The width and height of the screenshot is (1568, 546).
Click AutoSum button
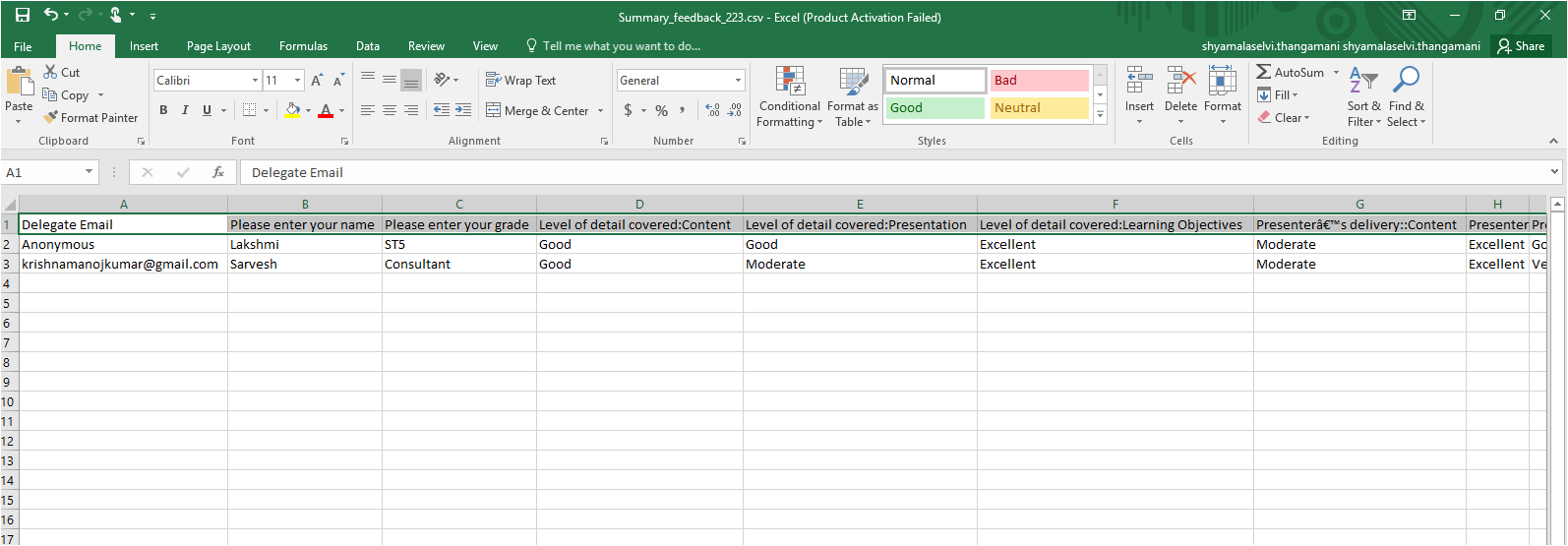[1290, 73]
